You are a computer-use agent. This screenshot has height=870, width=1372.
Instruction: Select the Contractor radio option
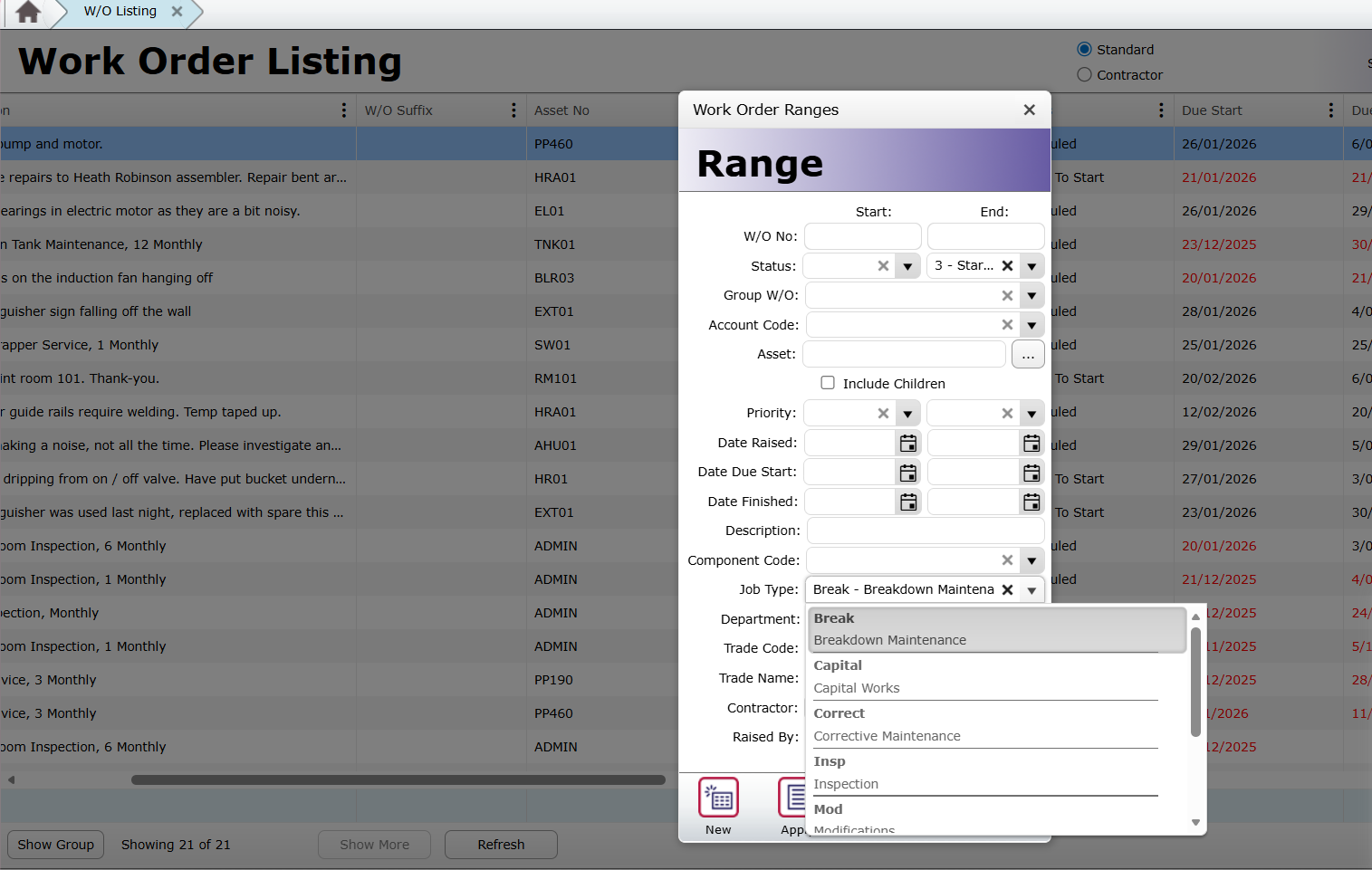click(1084, 75)
